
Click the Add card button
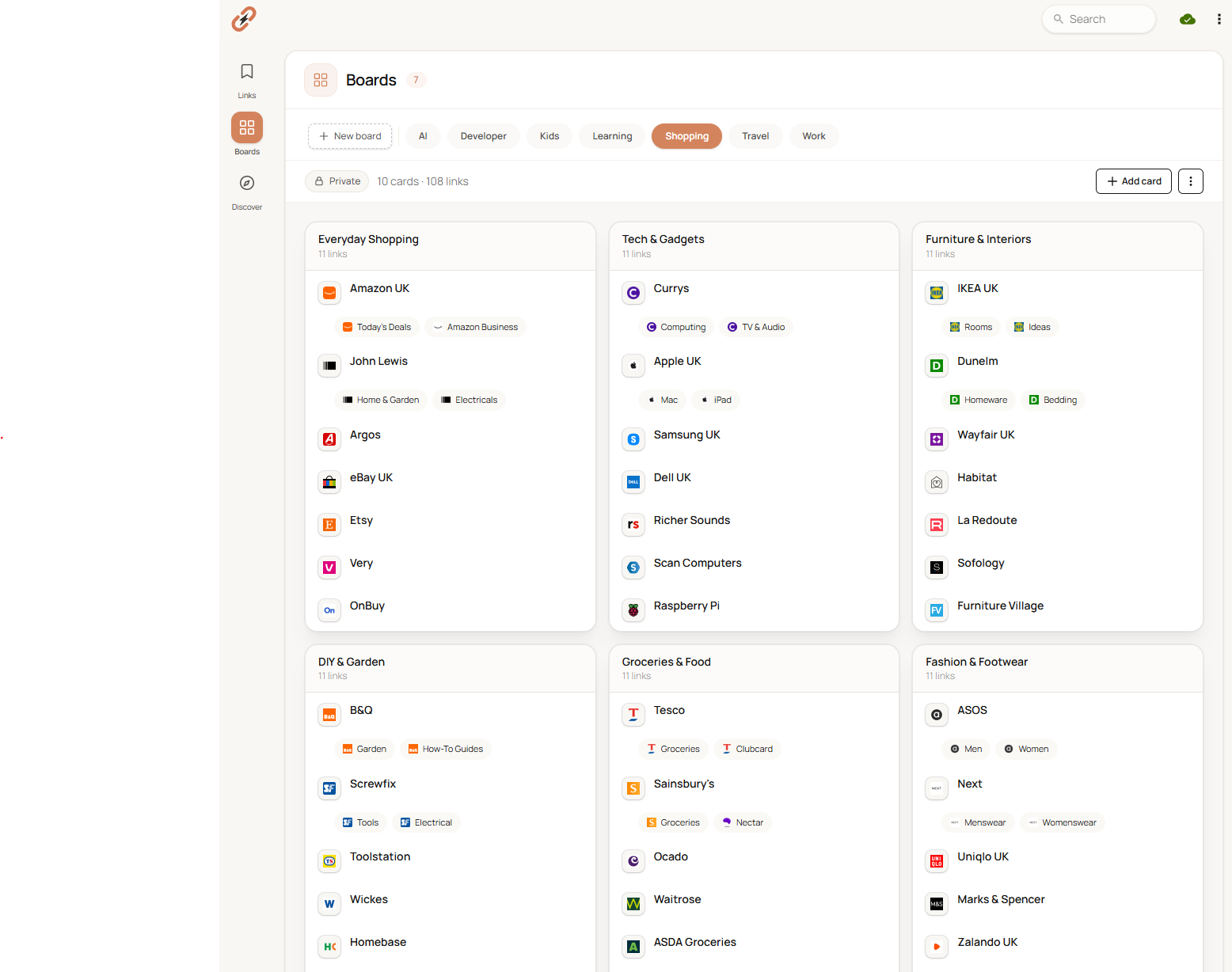[x=1134, y=181]
